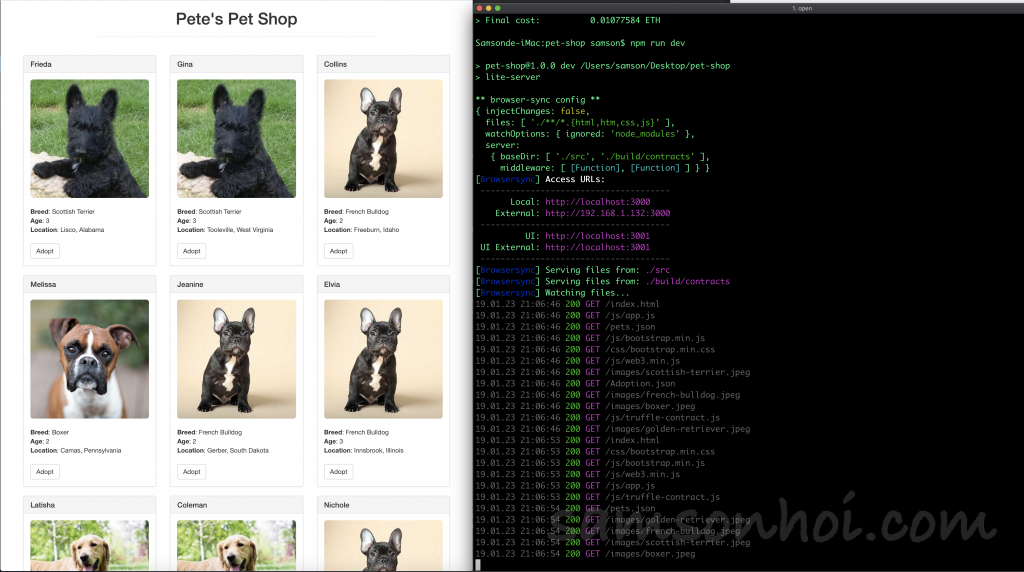Click last log line GET /images/boxer.jpeg
The width and height of the screenshot is (1024, 572).
pyautogui.click(x=585, y=554)
